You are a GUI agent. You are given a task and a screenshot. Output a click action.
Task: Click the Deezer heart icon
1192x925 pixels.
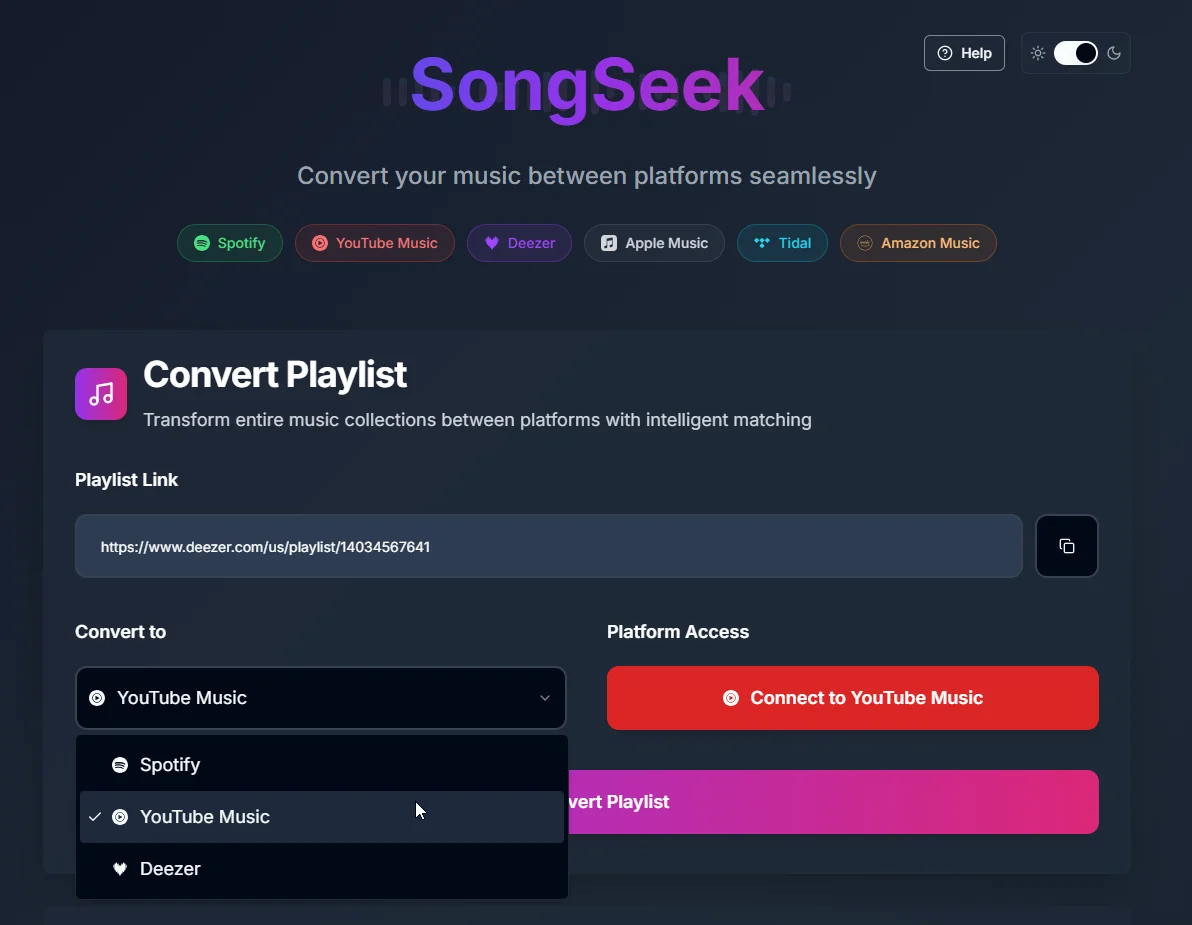(490, 243)
